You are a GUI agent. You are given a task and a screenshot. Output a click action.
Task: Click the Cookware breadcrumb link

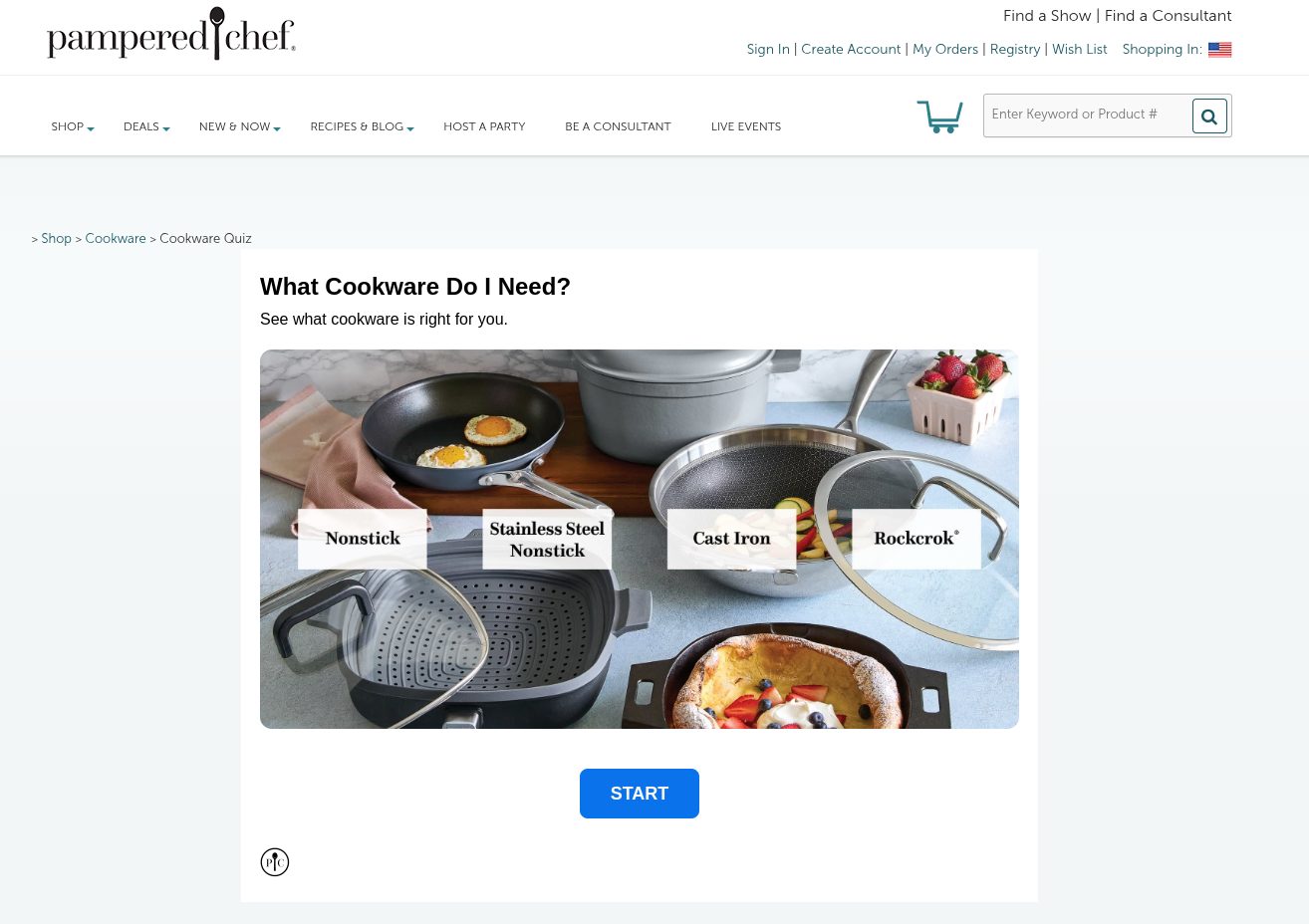click(x=116, y=239)
